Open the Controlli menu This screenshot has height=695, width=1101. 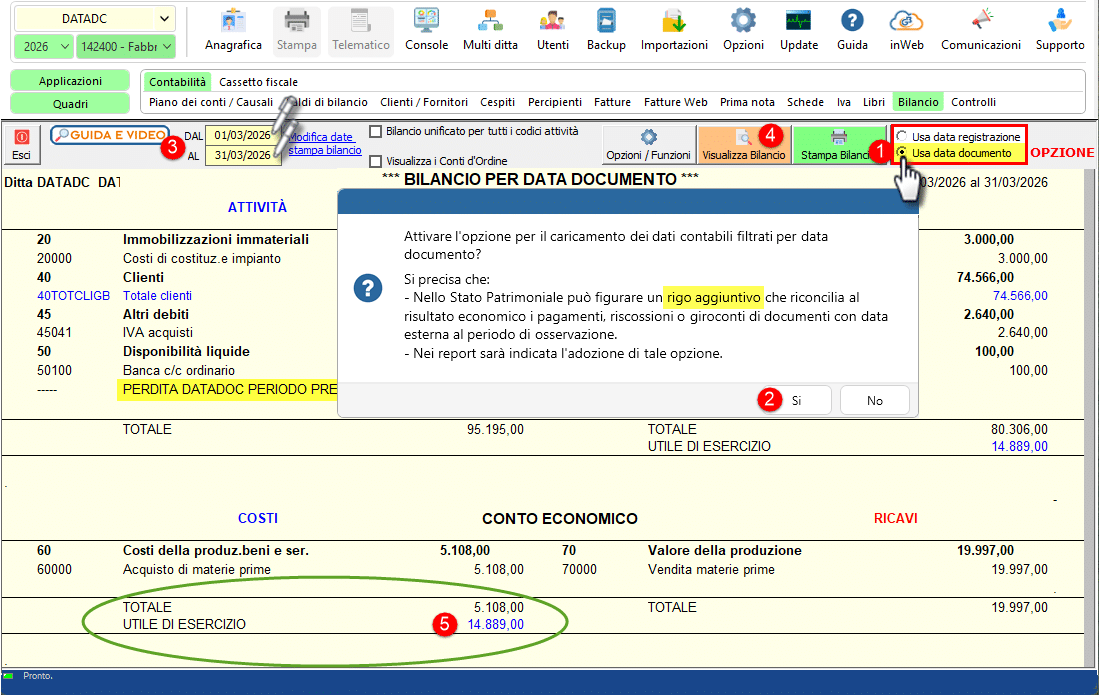(973, 102)
